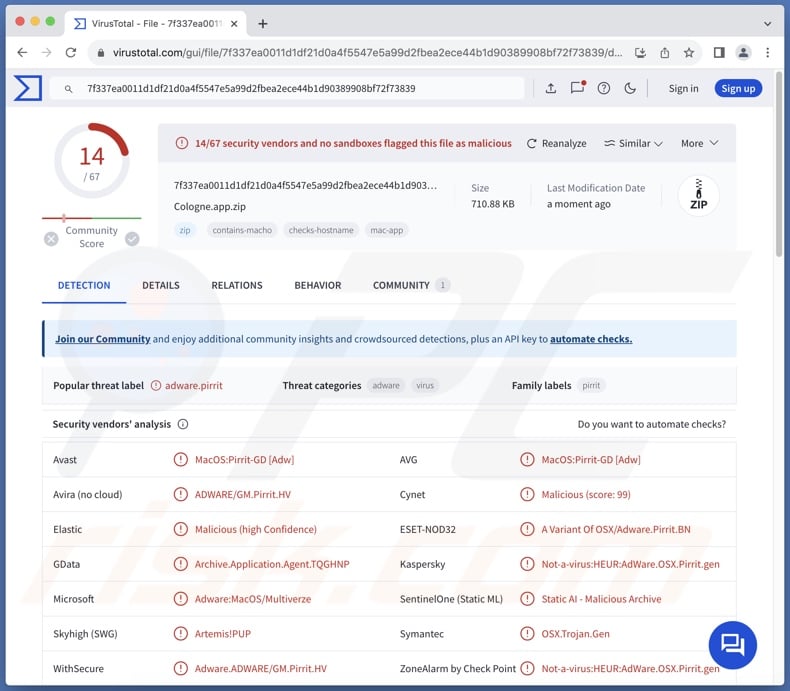Click the mac-app tag
This screenshot has width=790, height=691.
click(386, 230)
